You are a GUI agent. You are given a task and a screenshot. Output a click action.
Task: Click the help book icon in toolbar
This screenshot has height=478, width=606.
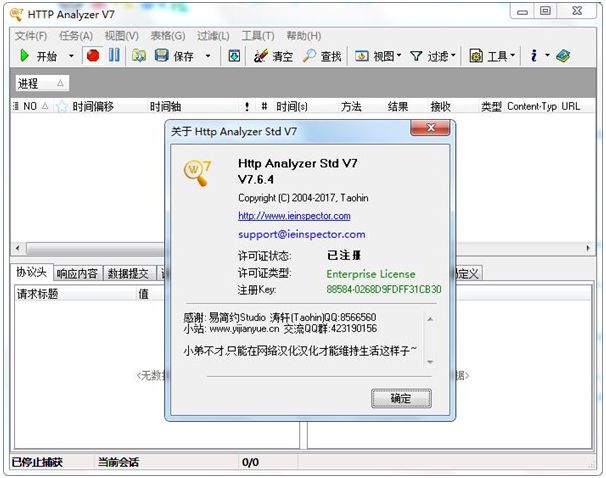click(x=563, y=56)
